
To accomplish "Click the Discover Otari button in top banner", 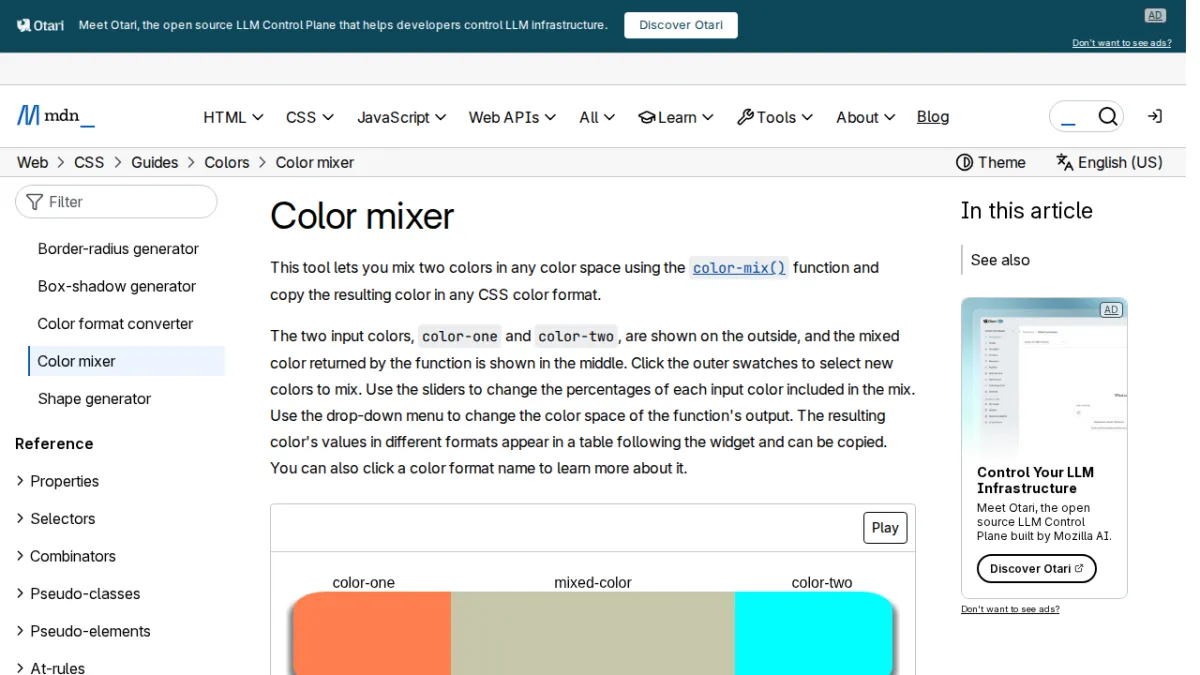I will tap(681, 25).
